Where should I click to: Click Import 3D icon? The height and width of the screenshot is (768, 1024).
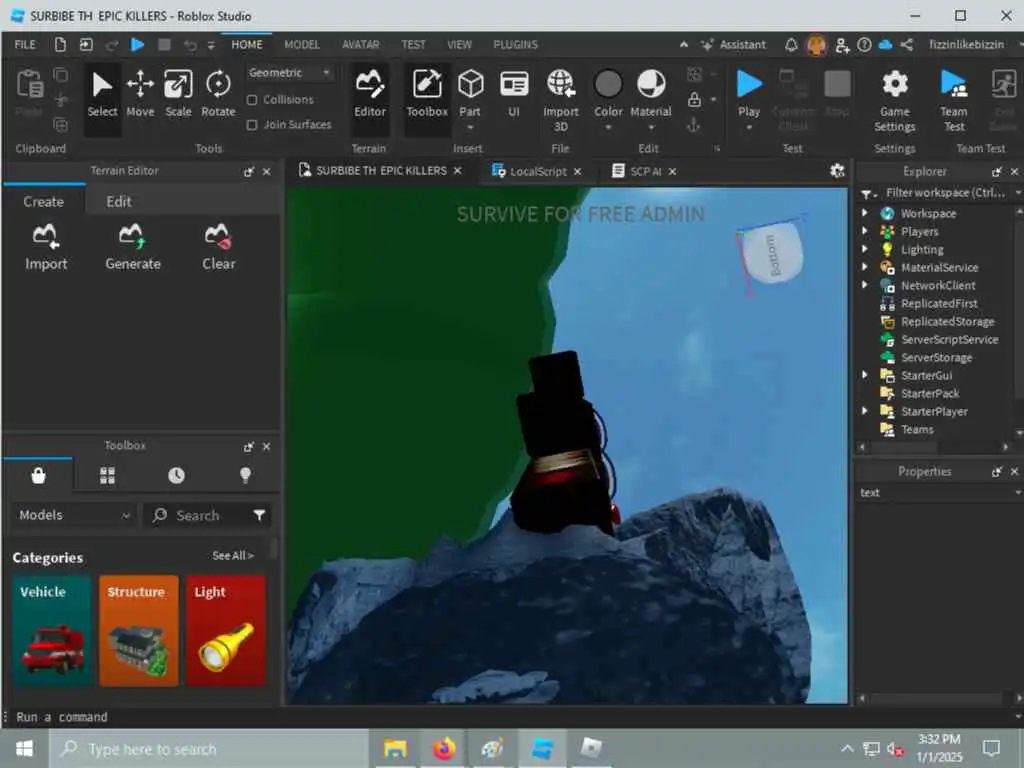coord(560,99)
